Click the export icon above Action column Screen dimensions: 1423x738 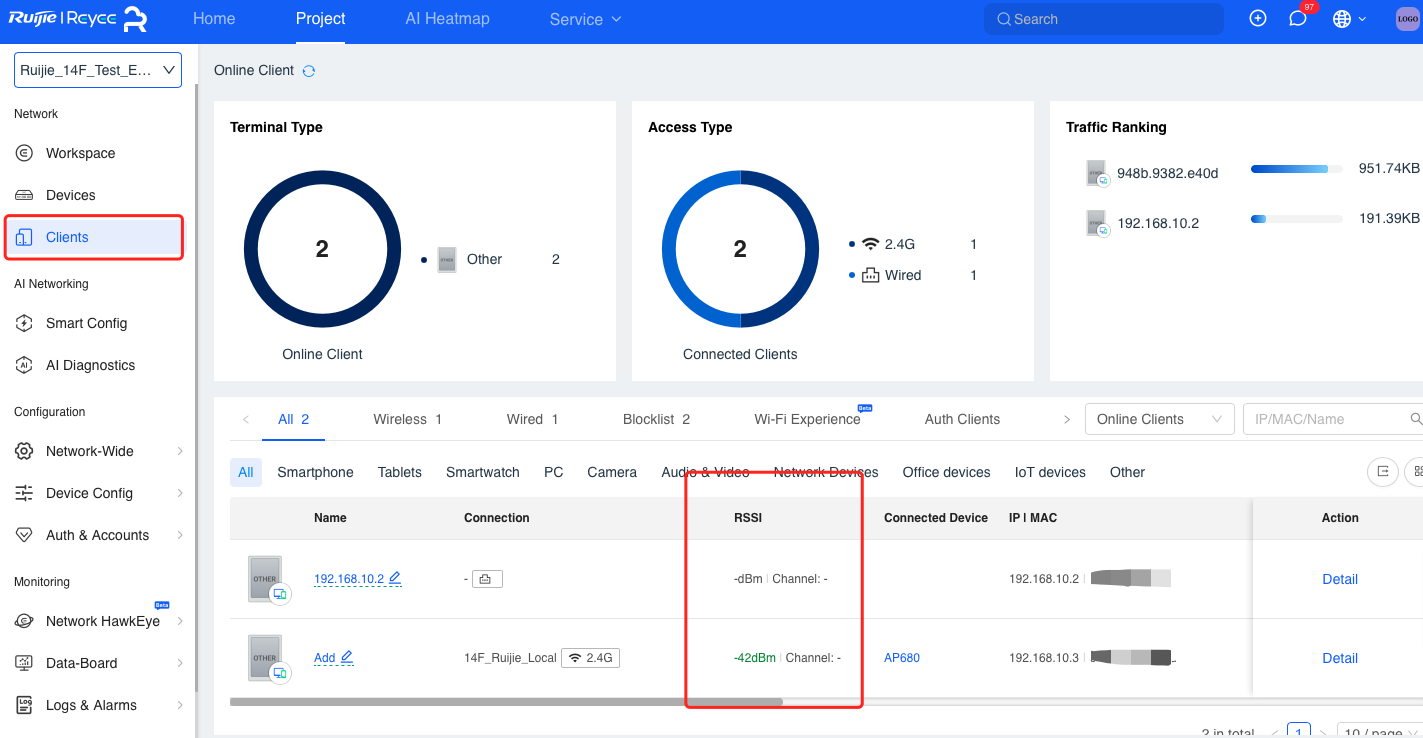(1383, 472)
